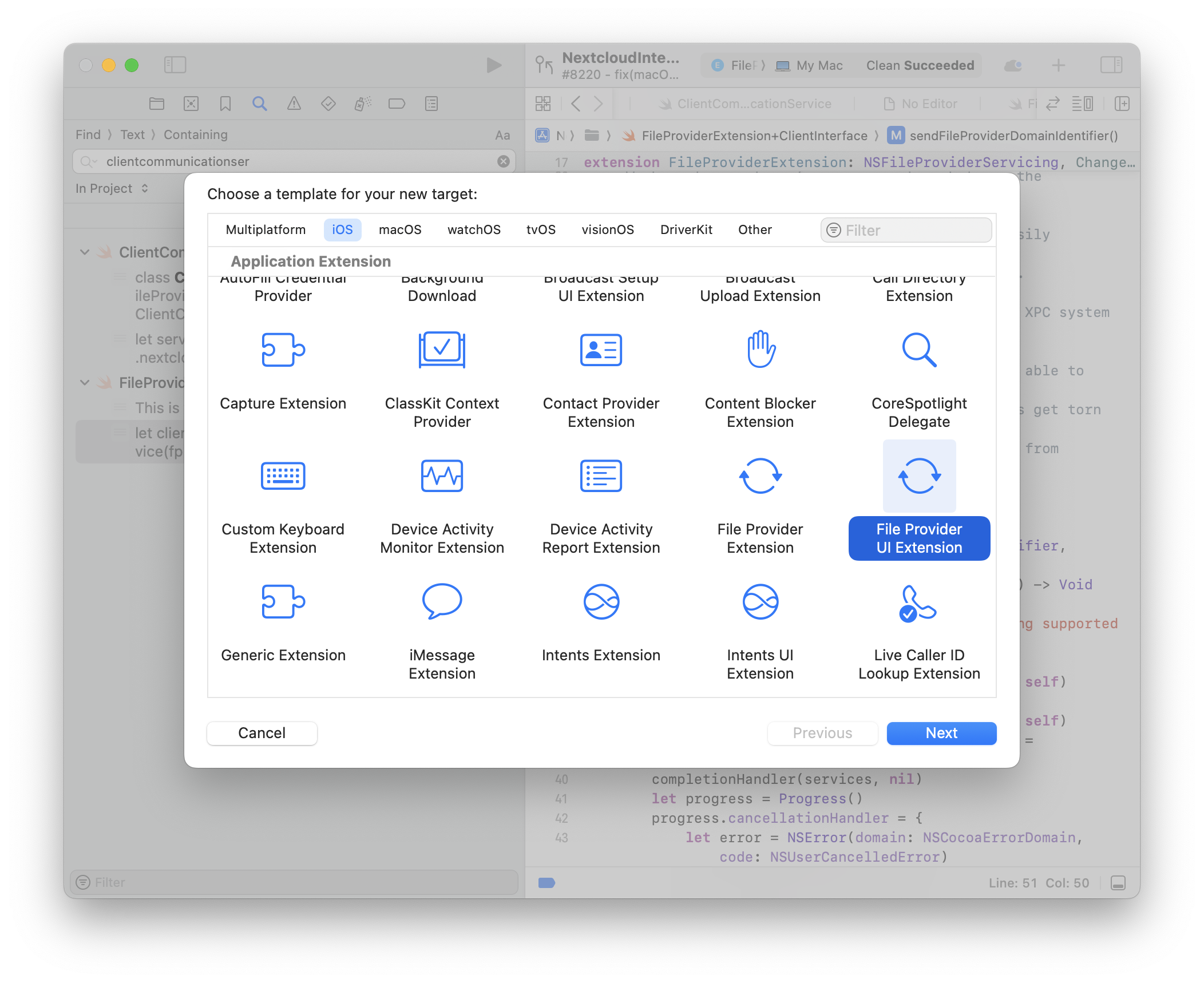
Task: Click the Next button
Action: coord(941,733)
